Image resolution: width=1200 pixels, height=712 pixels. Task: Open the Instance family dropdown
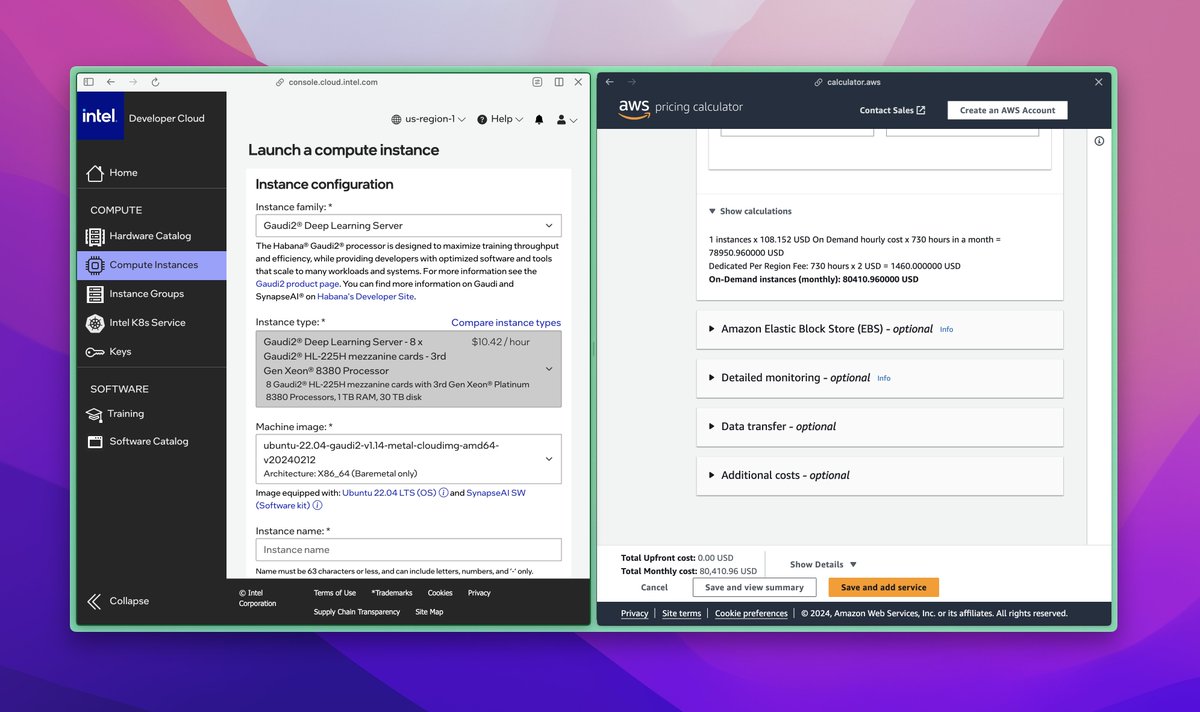tap(408, 226)
